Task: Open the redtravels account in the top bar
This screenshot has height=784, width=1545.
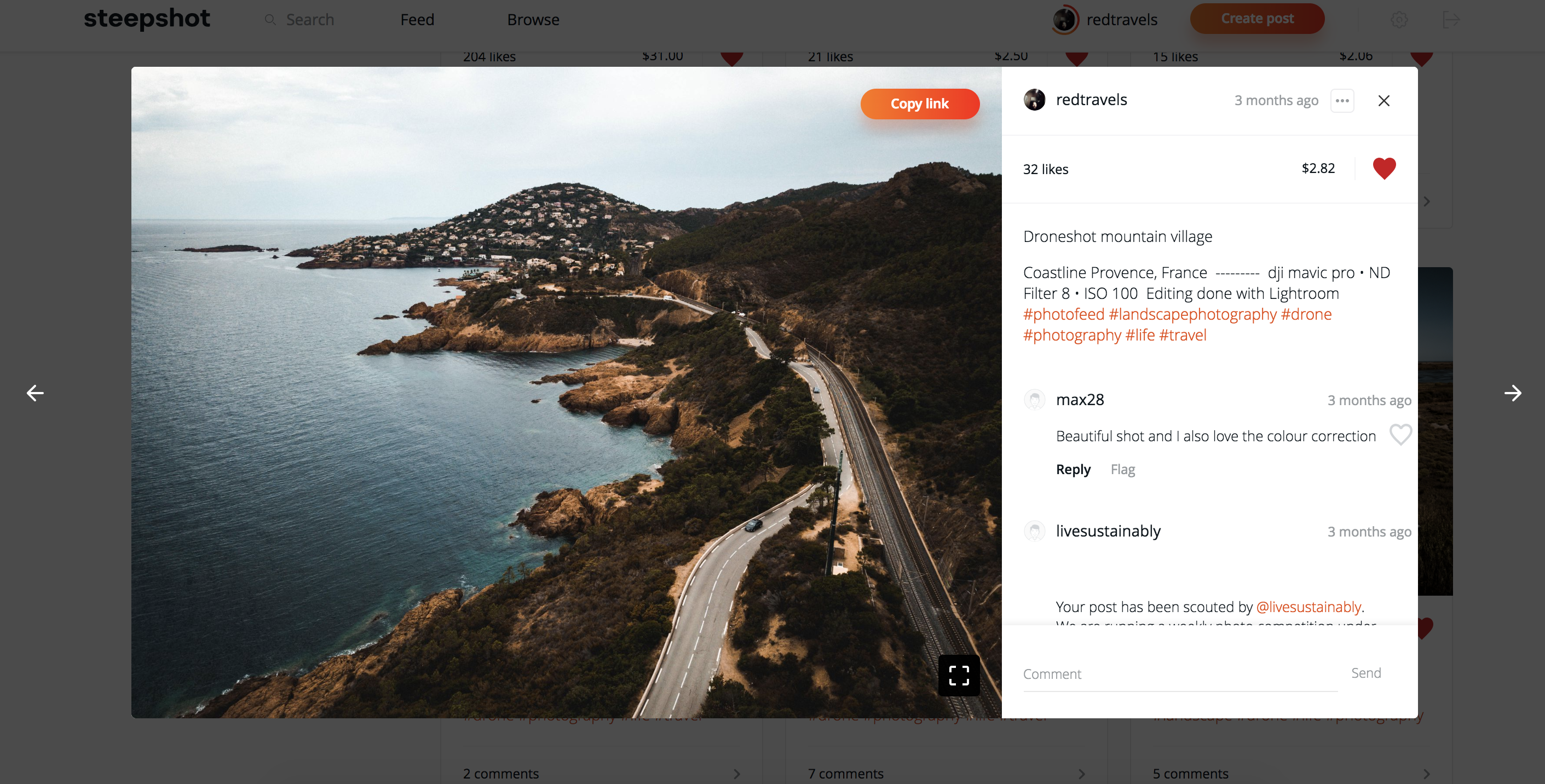Action: click(1122, 20)
